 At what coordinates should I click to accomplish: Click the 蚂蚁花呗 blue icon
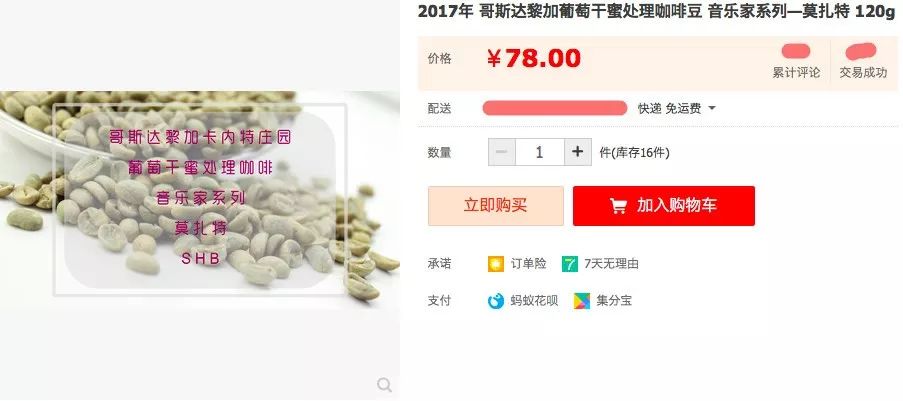(x=495, y=301)
